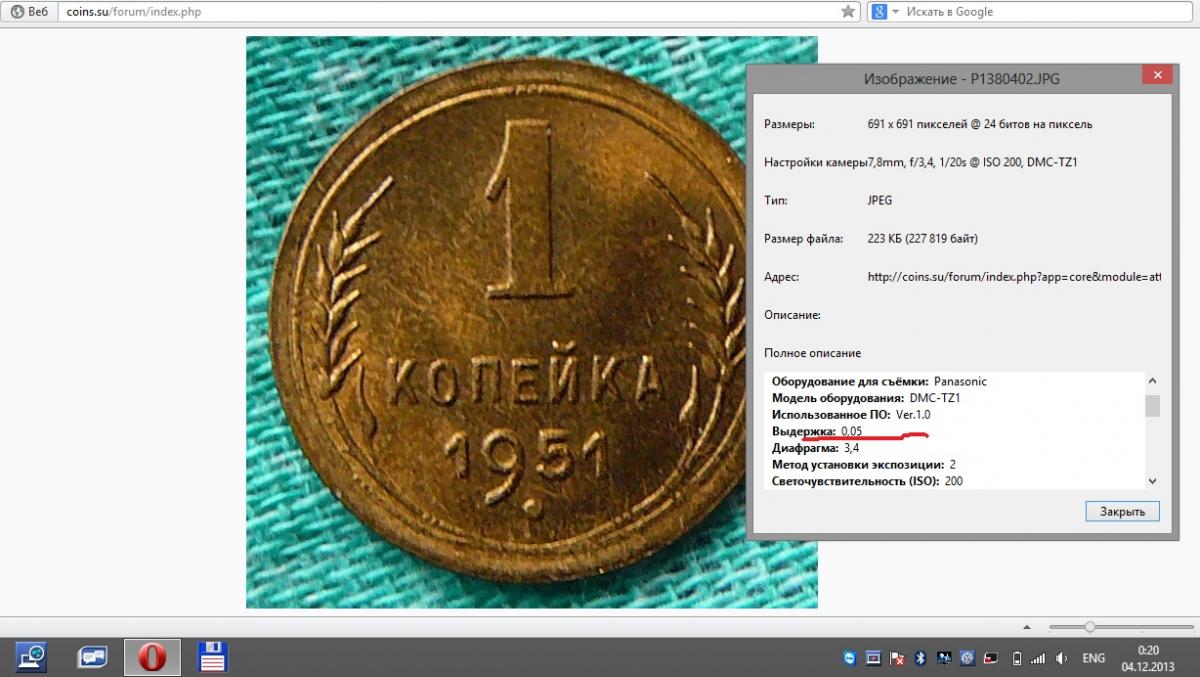
Task: Open network signal tray icon
Action: (1038, 658)
